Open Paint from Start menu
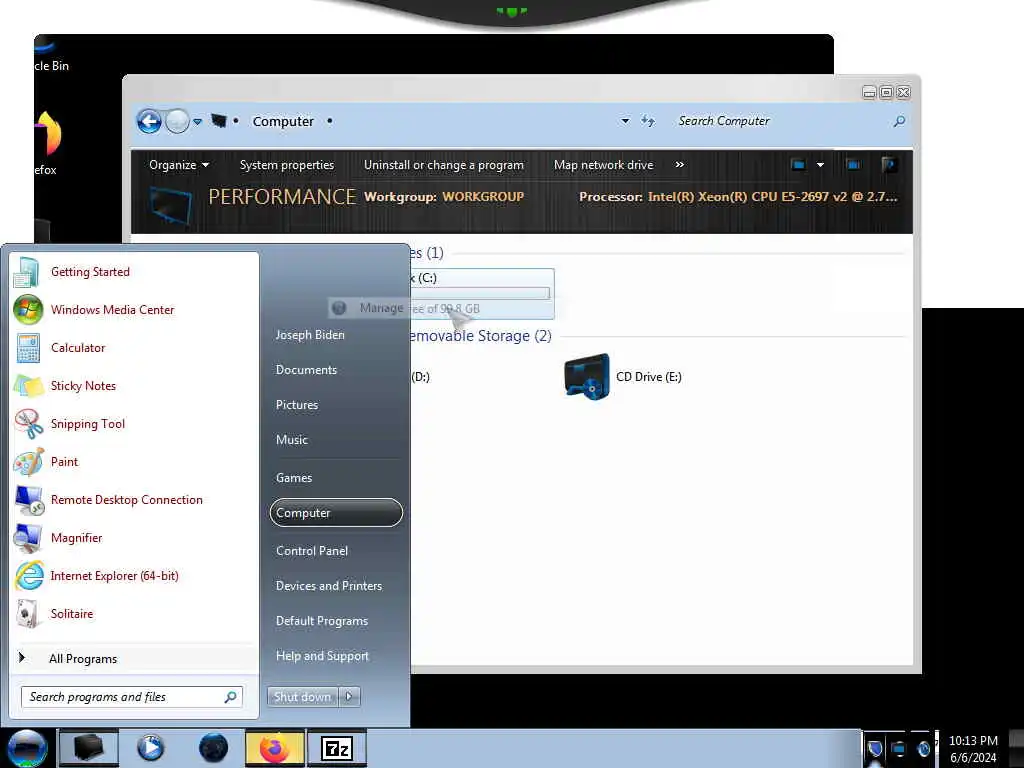The width and height of the screenshot is (1024, 768). pos(64,462)
